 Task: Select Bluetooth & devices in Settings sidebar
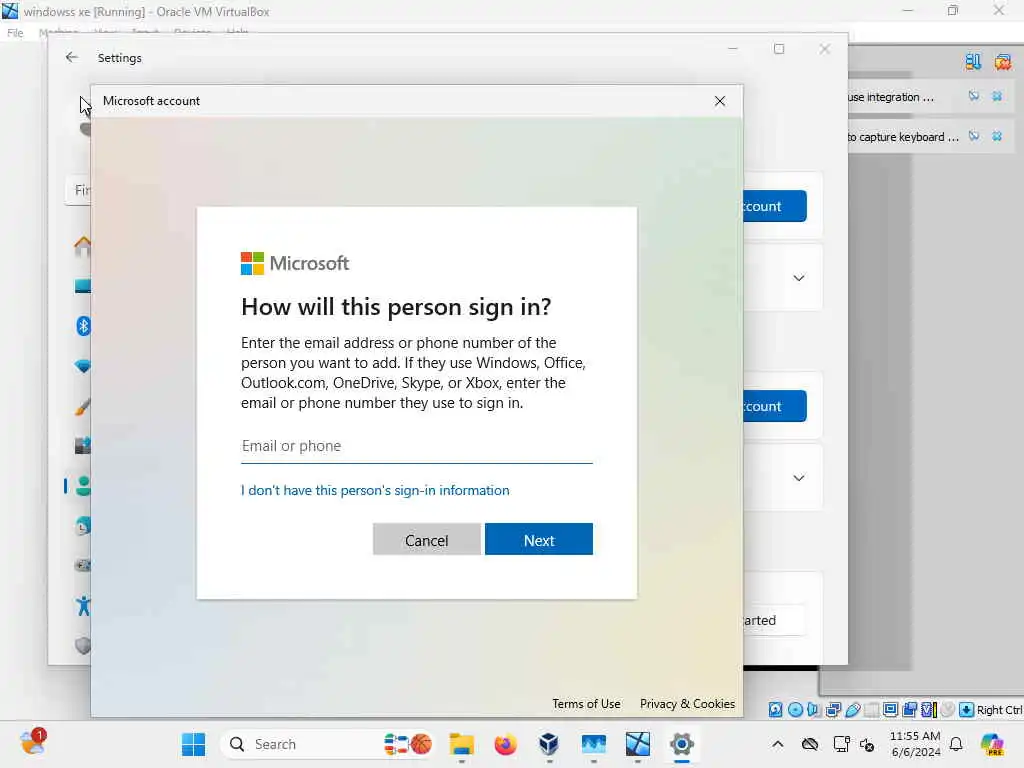[83, 326]
